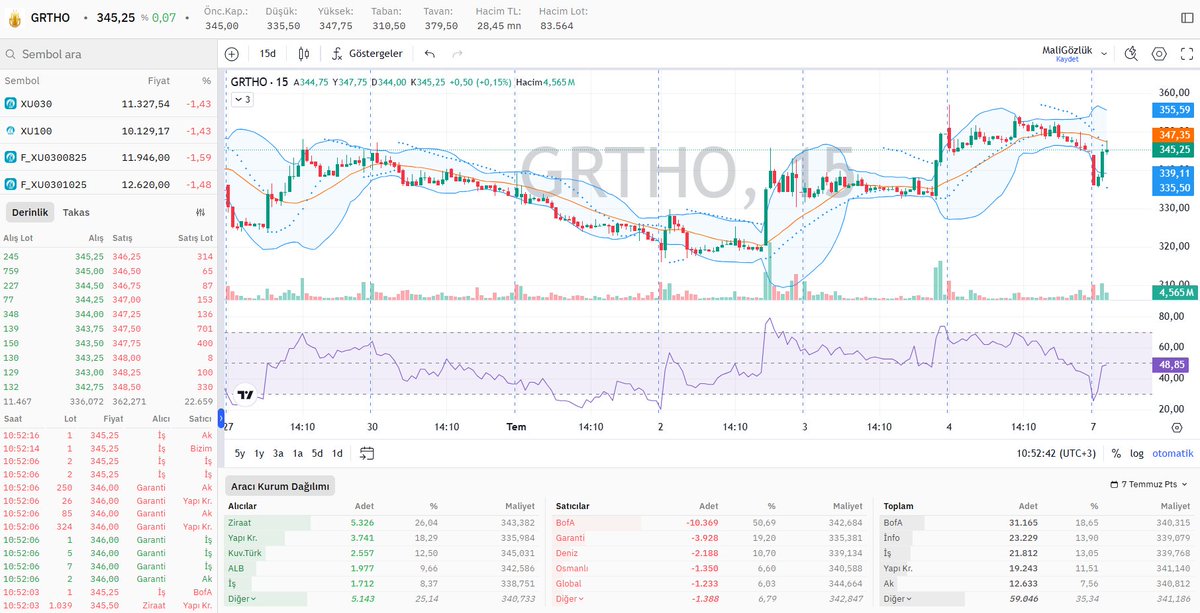The width and height of the screenshot is (1200, 613).
Task: Click the 10:52:16 trade row
Action: 109,435
